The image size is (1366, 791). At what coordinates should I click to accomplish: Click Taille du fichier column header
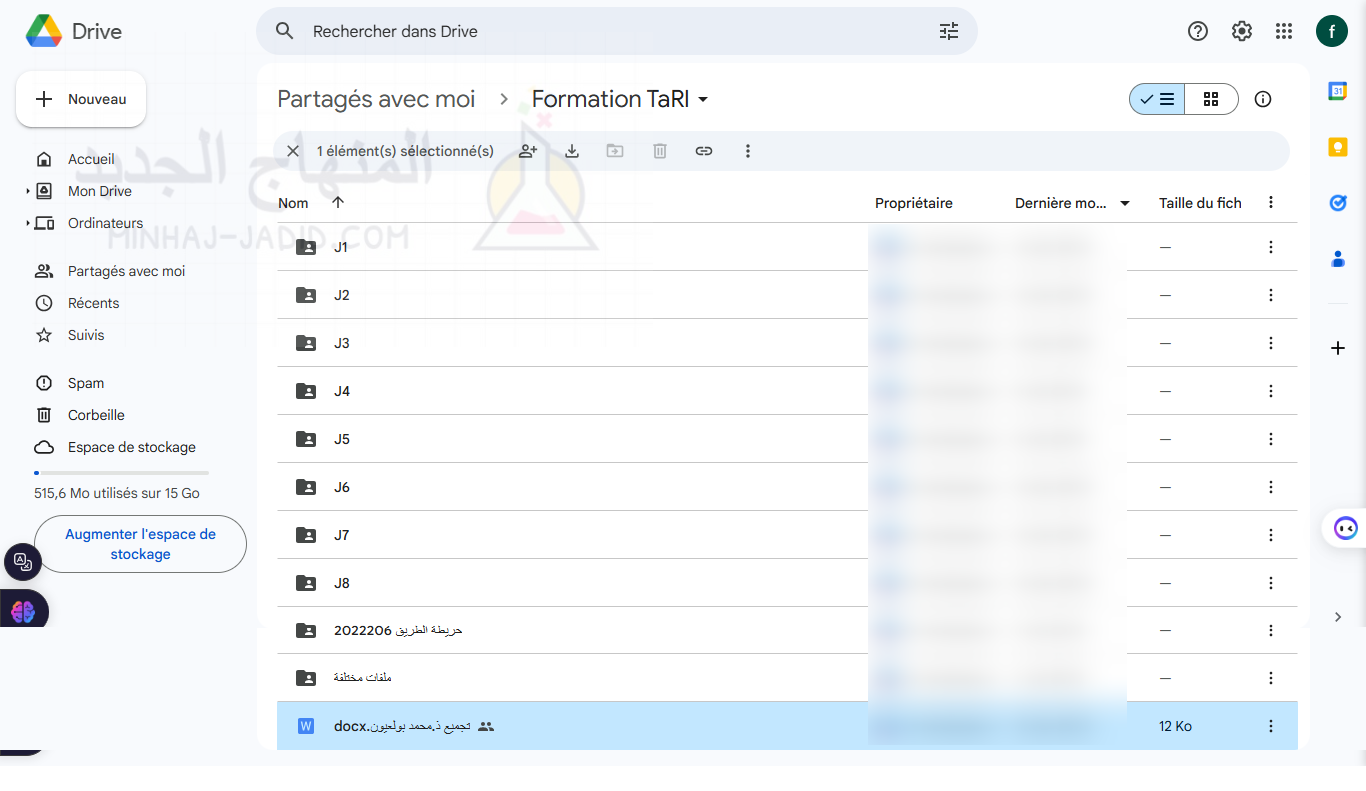1200,203
